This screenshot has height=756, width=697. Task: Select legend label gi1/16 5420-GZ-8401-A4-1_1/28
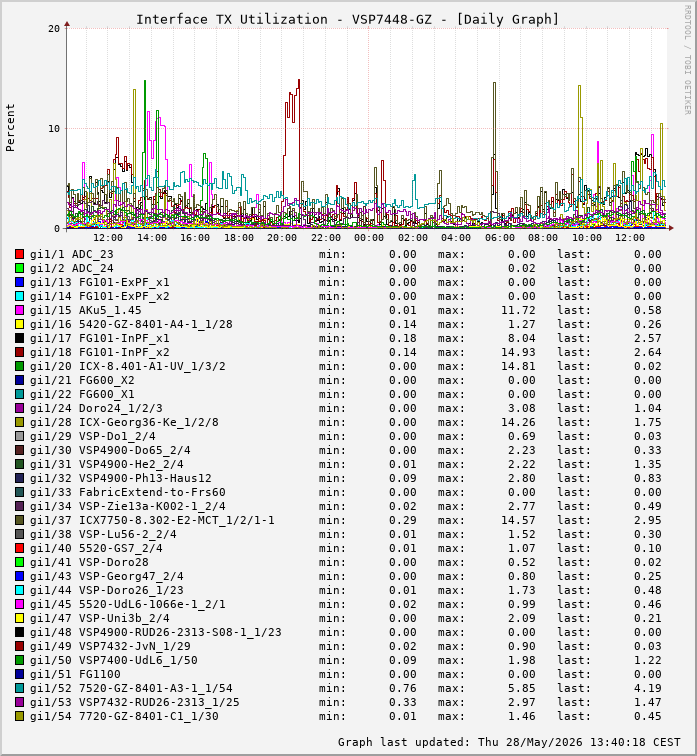click(131, 324)
